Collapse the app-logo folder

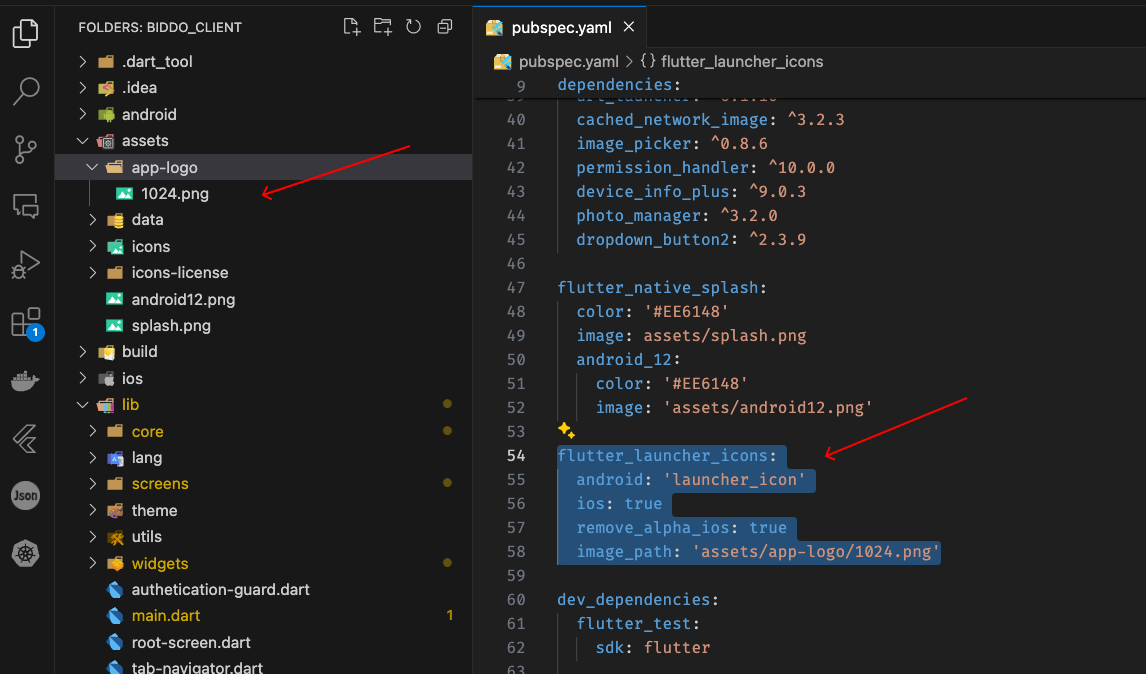point(92,167)
